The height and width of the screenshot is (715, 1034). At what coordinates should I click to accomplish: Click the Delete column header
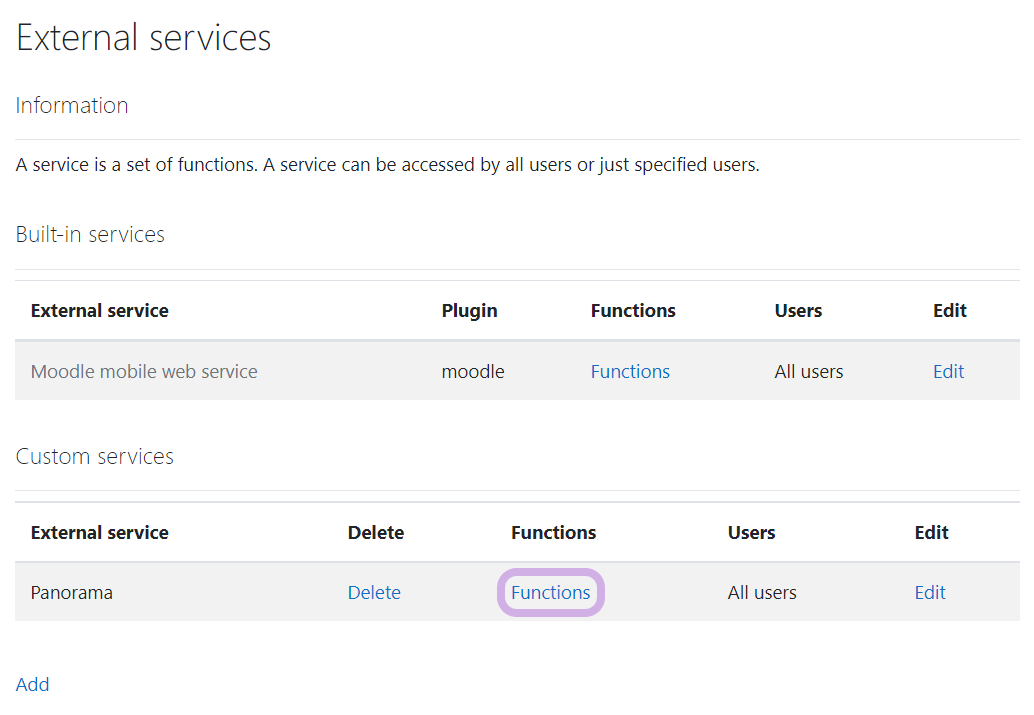coord(376,533)
